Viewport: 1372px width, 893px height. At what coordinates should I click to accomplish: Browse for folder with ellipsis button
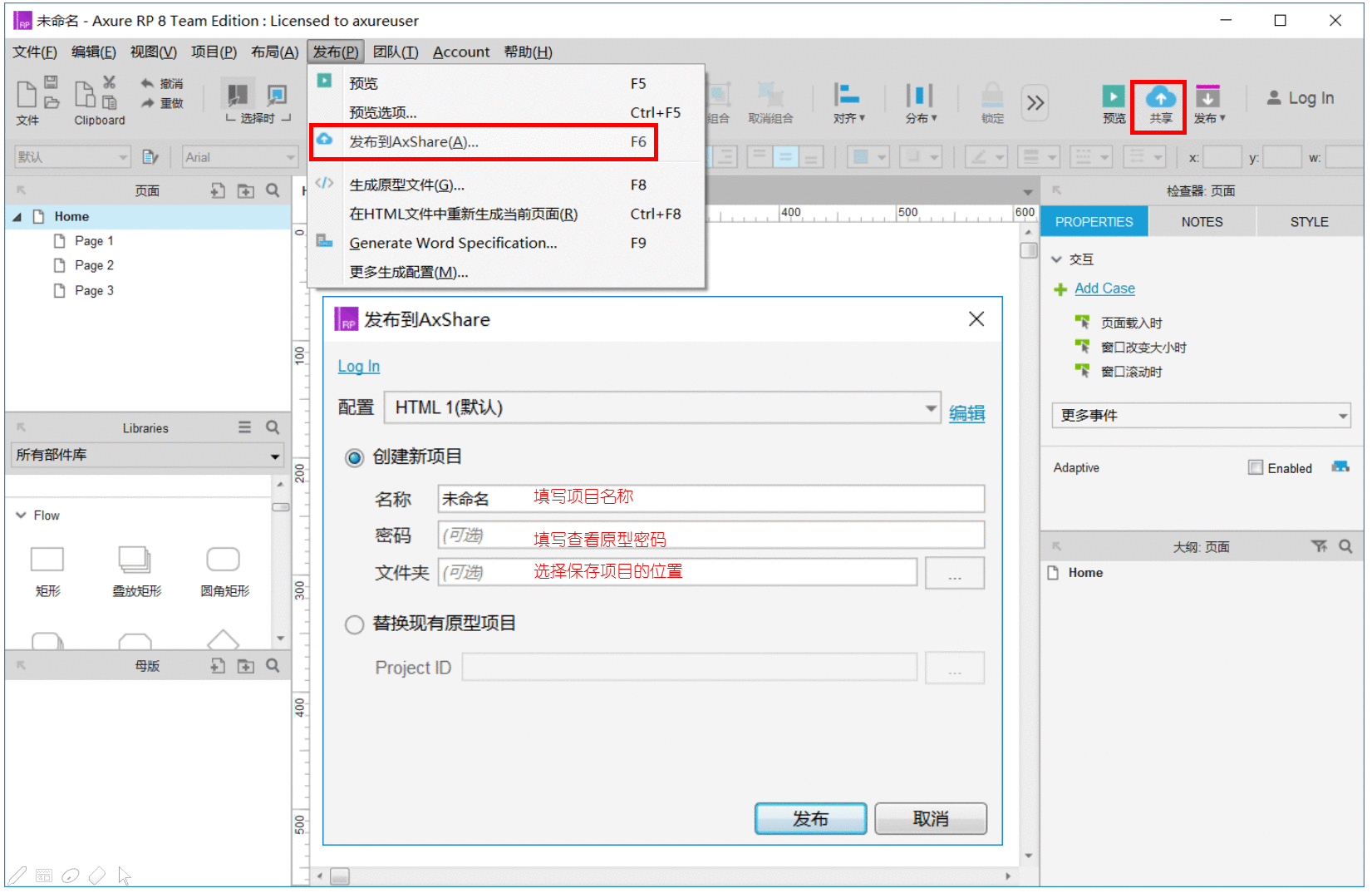tap(955, 573)
